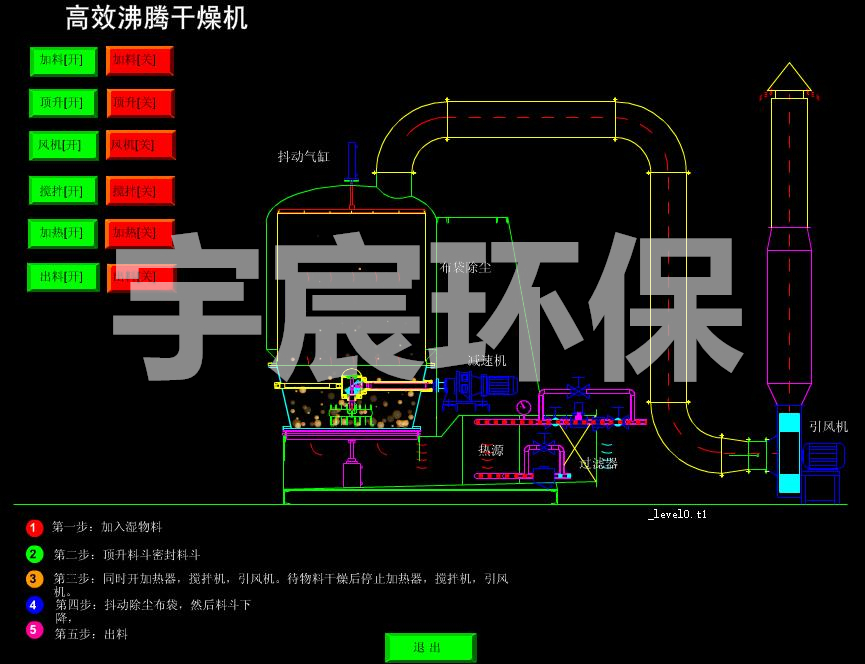Switch off heating using 加热[关]
Image resolution: width=865 pixels, height=664 pixels.
tap(140, 234)
